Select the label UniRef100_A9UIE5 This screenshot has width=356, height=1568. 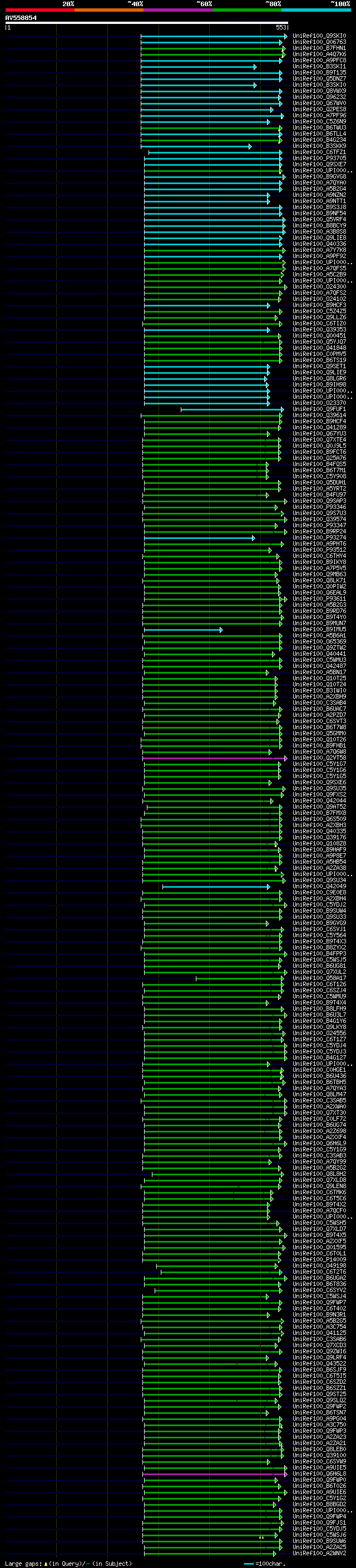click(319, 1467)
